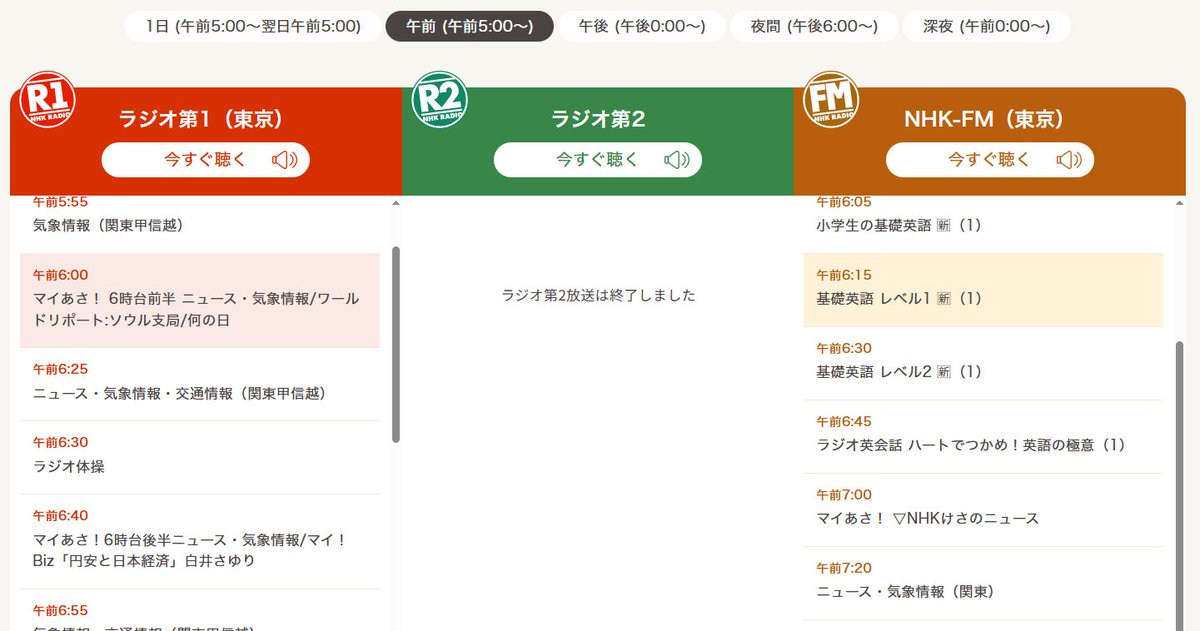
Task: Open ラジオ体操 program entry
Action: click(200, 457)
